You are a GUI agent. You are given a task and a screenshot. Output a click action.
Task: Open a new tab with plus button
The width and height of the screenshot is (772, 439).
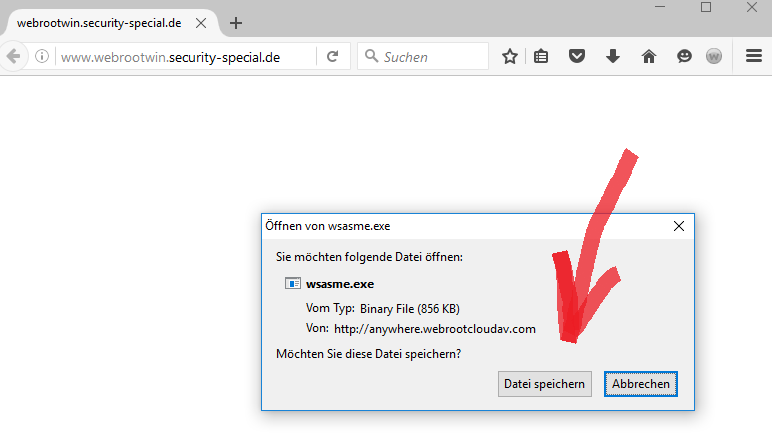coord(236,22)
